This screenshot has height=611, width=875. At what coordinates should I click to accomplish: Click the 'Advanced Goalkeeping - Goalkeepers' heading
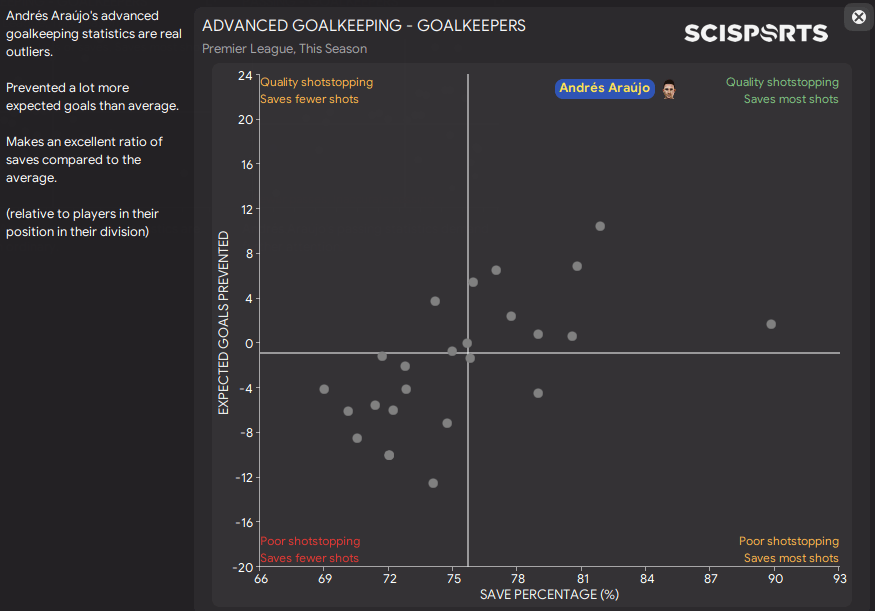(363, 25)
